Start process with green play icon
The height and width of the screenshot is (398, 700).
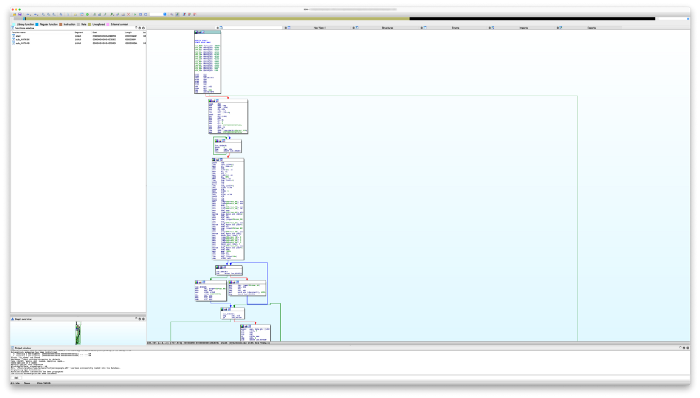point(135,14)
